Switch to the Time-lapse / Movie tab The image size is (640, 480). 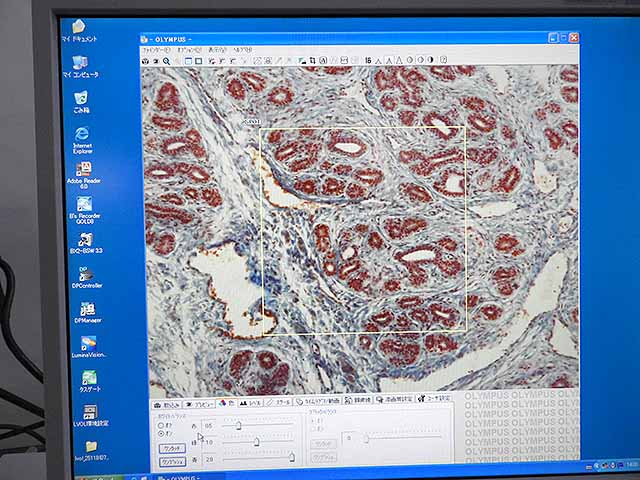click(x=318, y=401)
